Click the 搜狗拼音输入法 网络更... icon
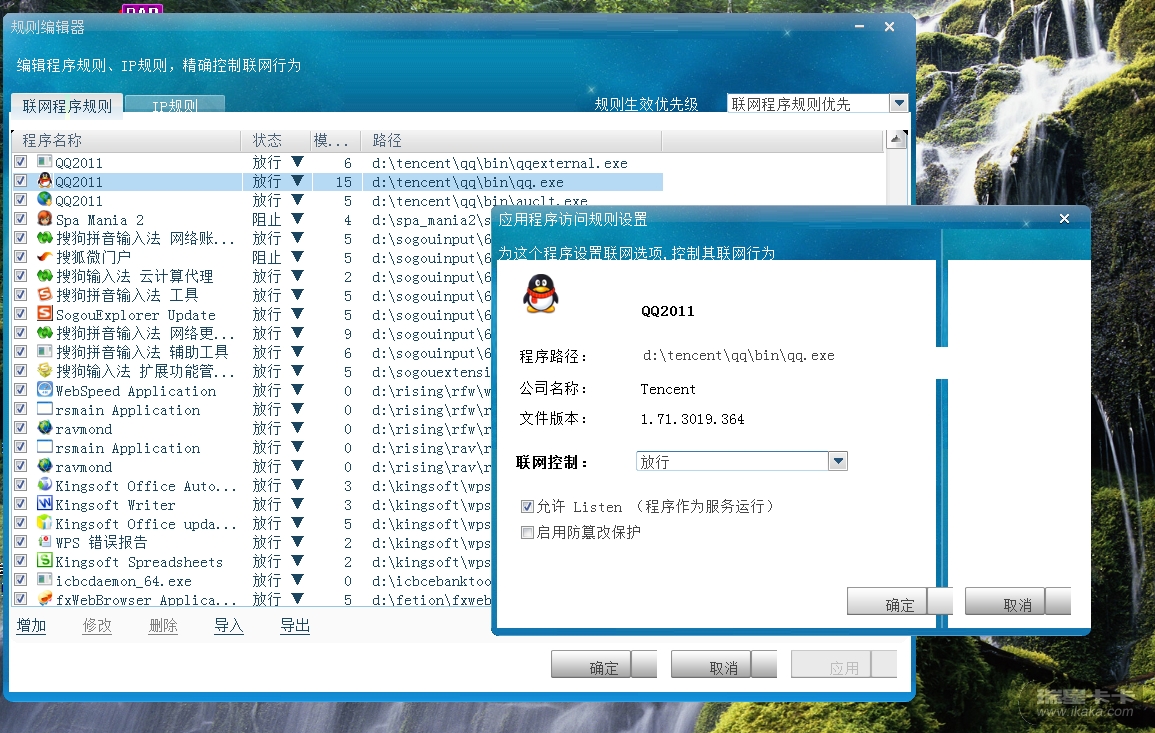The height and width of the screenshot is (733, 1155). tap(44, 333)
